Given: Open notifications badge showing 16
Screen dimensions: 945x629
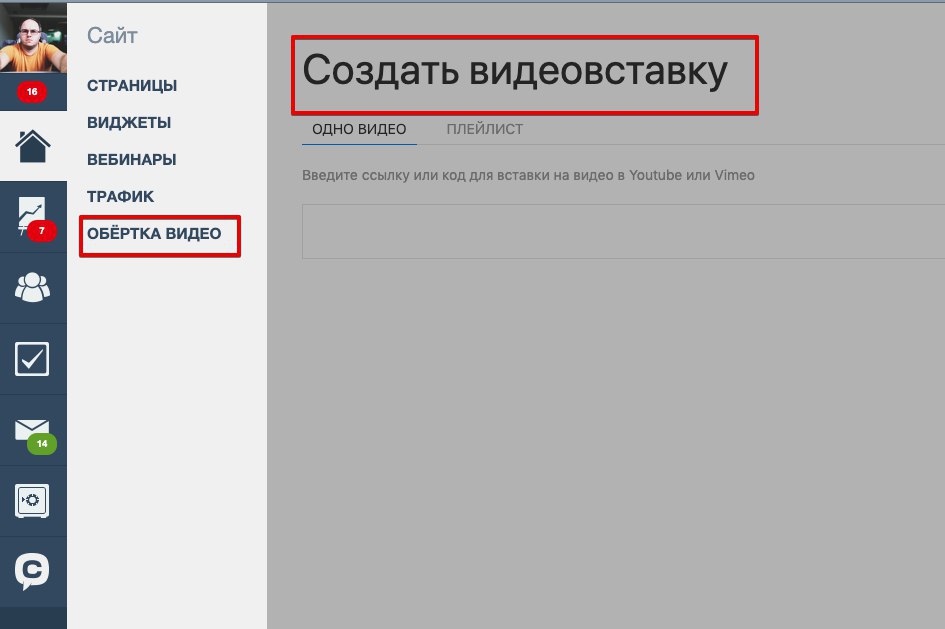Looking at the screenshot, I should pos(32,92).
